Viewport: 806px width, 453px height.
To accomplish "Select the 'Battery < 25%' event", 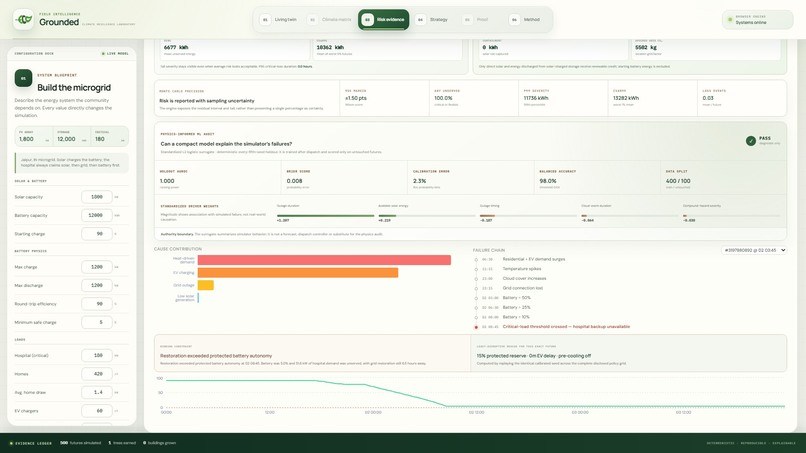I will pos(517,307).
